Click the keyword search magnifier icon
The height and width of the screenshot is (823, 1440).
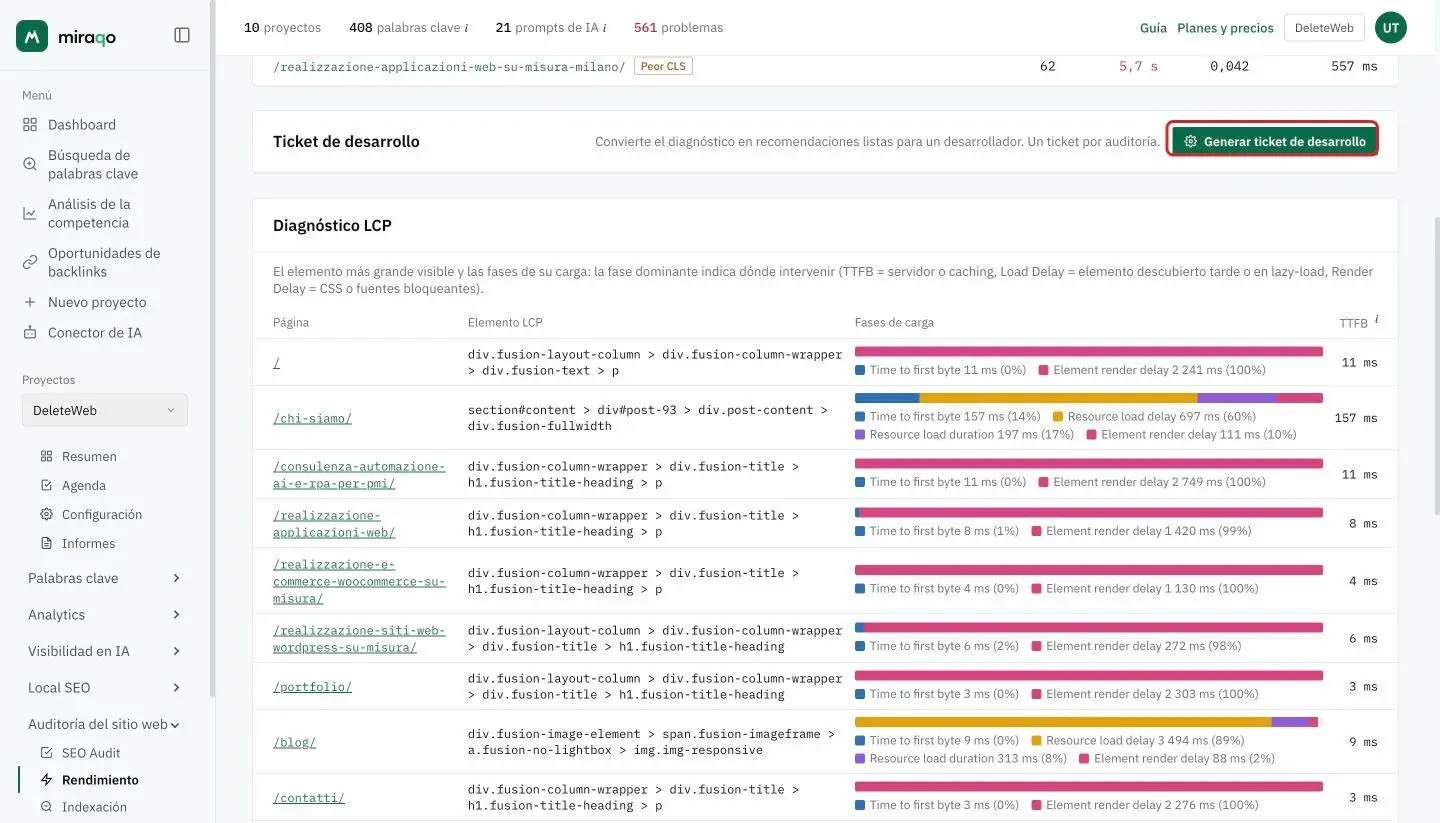29,164
